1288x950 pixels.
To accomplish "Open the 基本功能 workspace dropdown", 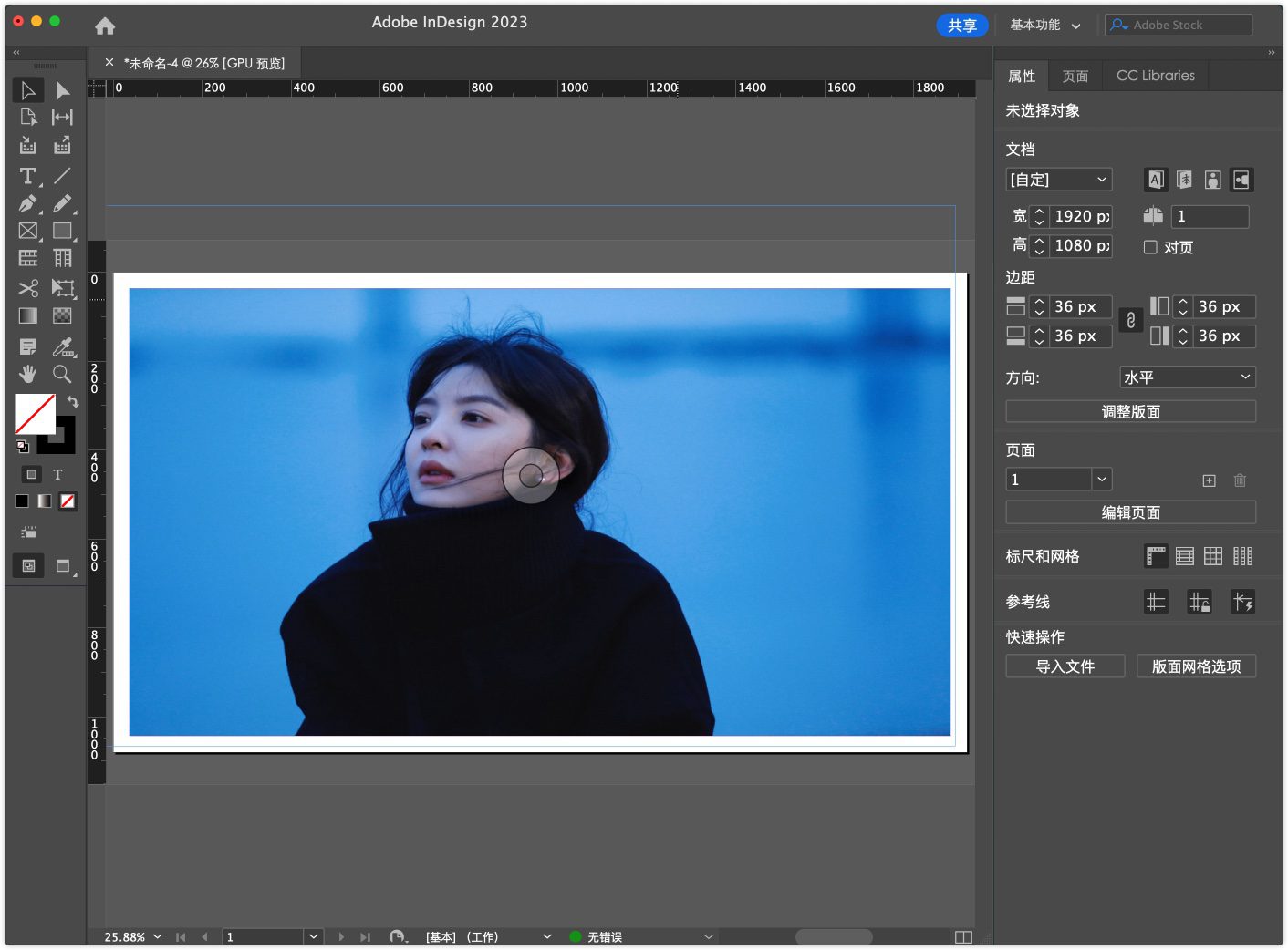I will [x=1044, y=26].
